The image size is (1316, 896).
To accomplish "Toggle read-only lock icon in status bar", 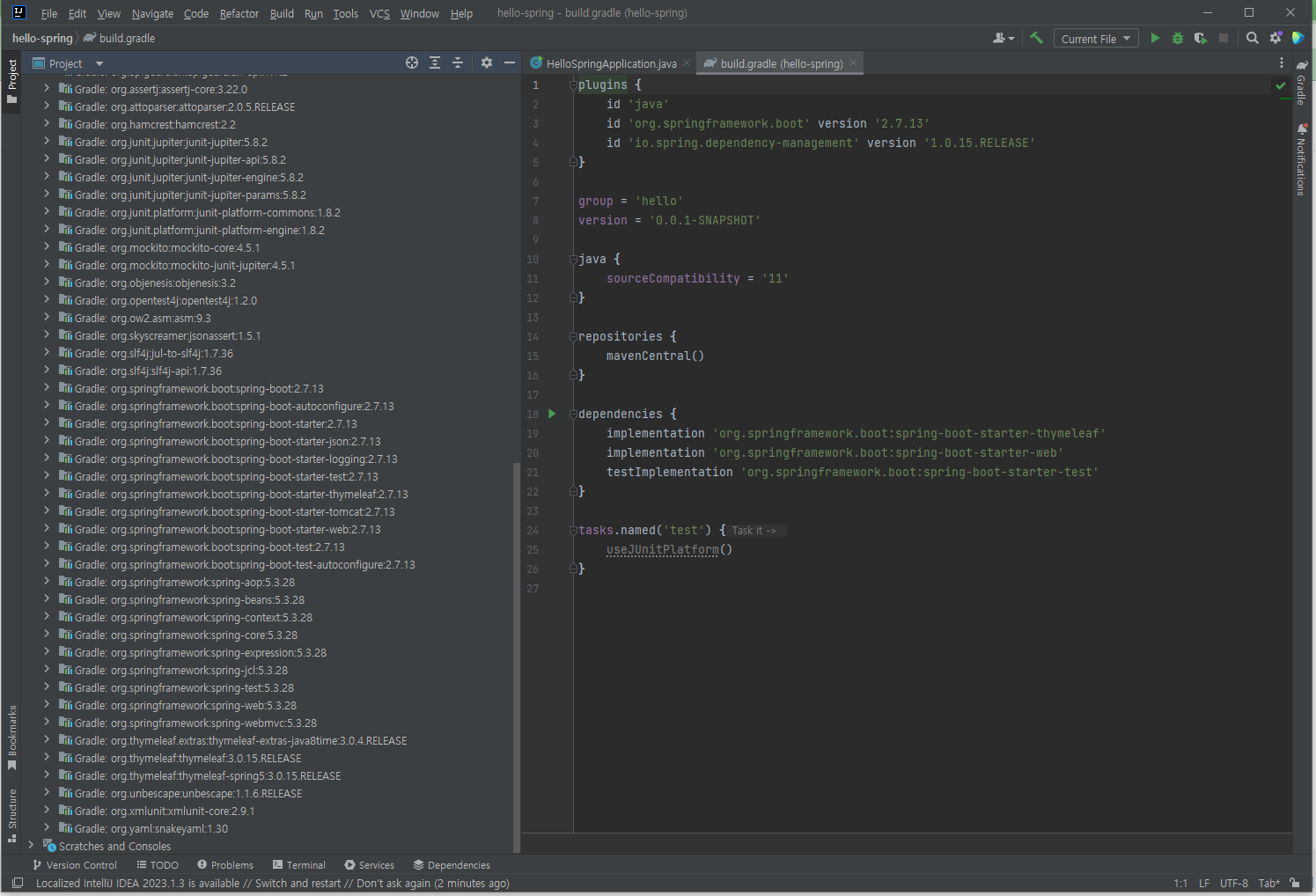I will click(1295, 883).
